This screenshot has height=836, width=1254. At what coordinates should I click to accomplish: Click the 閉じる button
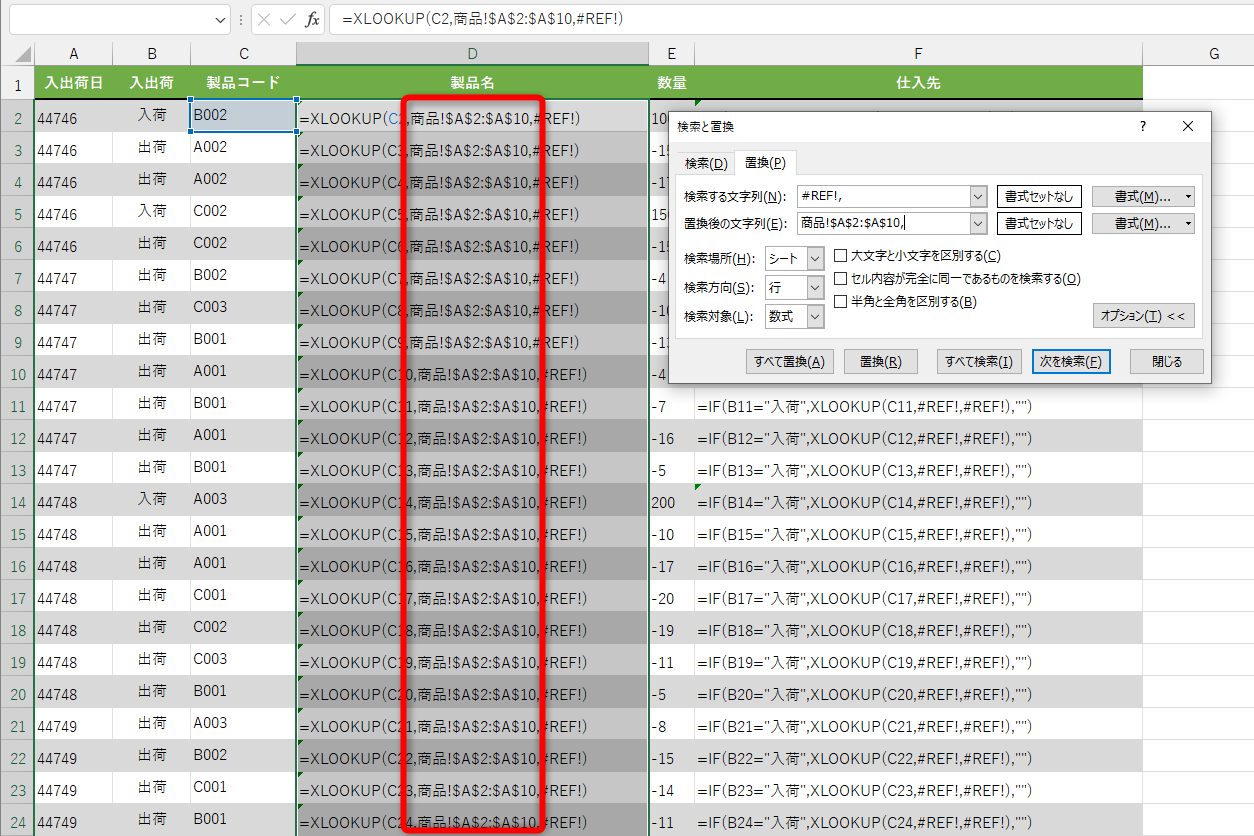click(1166, 362)
